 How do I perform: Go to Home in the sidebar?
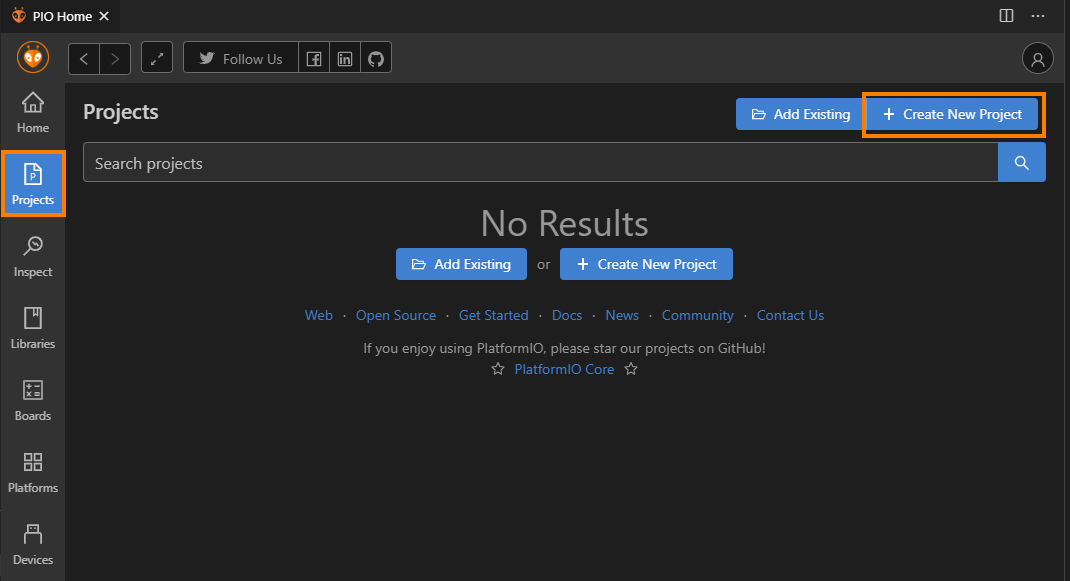[x=33, y=113]
